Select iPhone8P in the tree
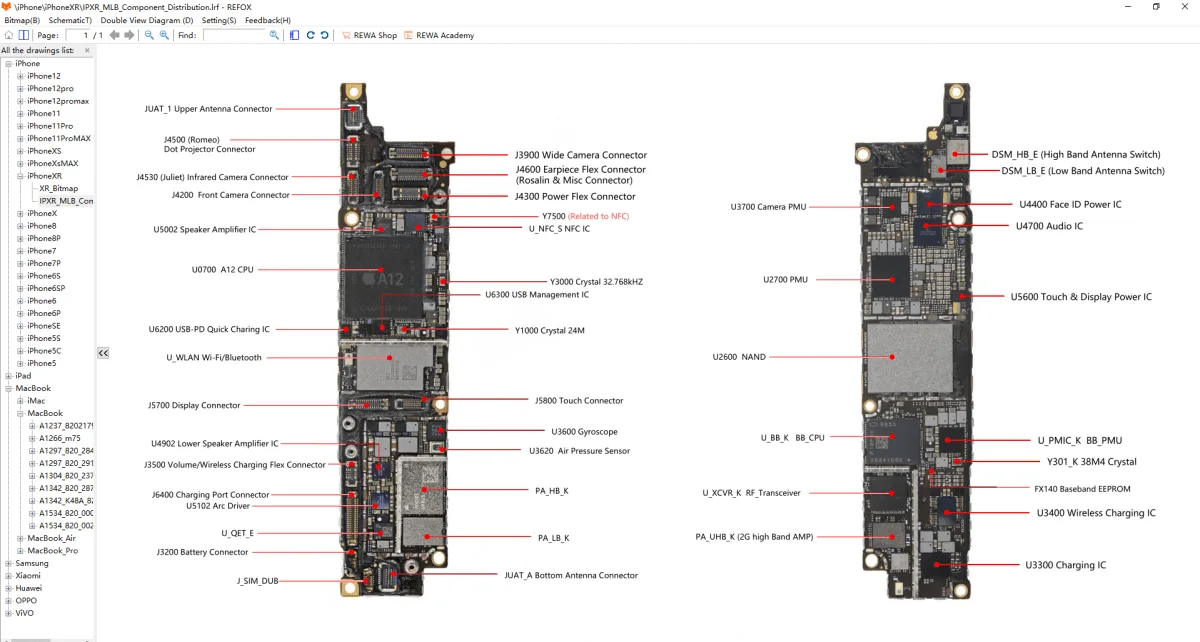 44,238
